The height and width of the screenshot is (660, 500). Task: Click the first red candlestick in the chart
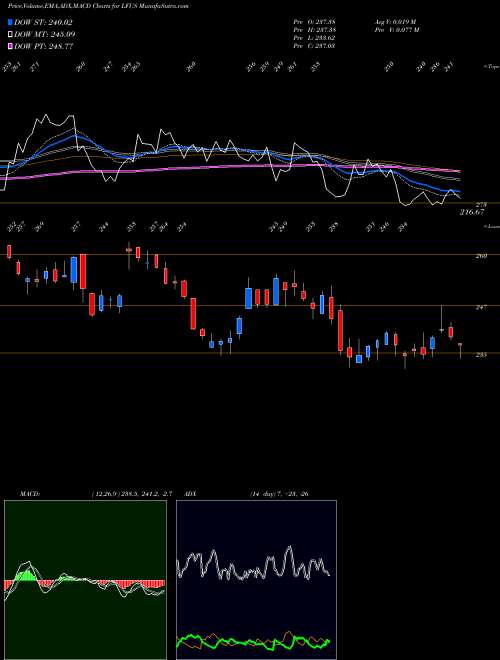pos(9,251)
